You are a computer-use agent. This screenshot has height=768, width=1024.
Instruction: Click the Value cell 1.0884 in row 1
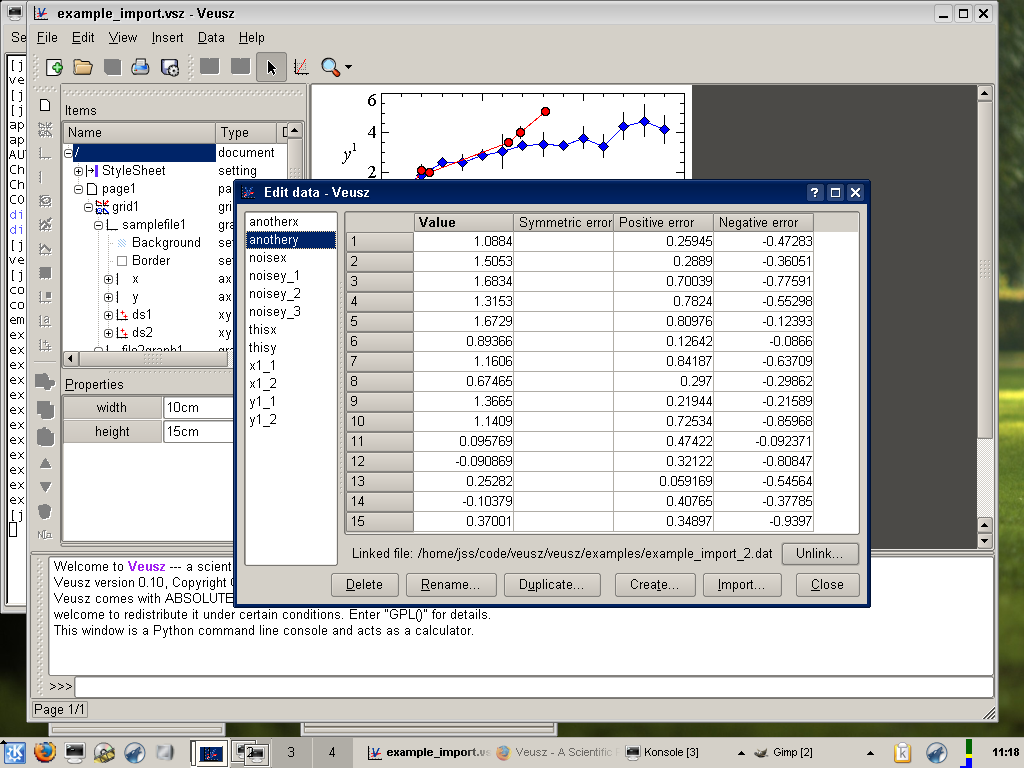(x=464, y=242)
